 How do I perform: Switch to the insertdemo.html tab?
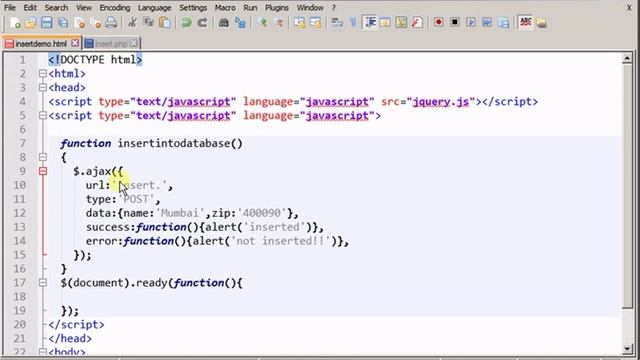click(41, 43)
